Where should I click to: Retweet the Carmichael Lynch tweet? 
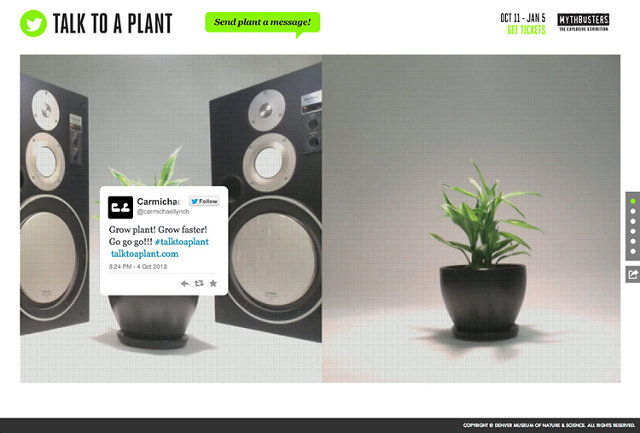[199, 283]
